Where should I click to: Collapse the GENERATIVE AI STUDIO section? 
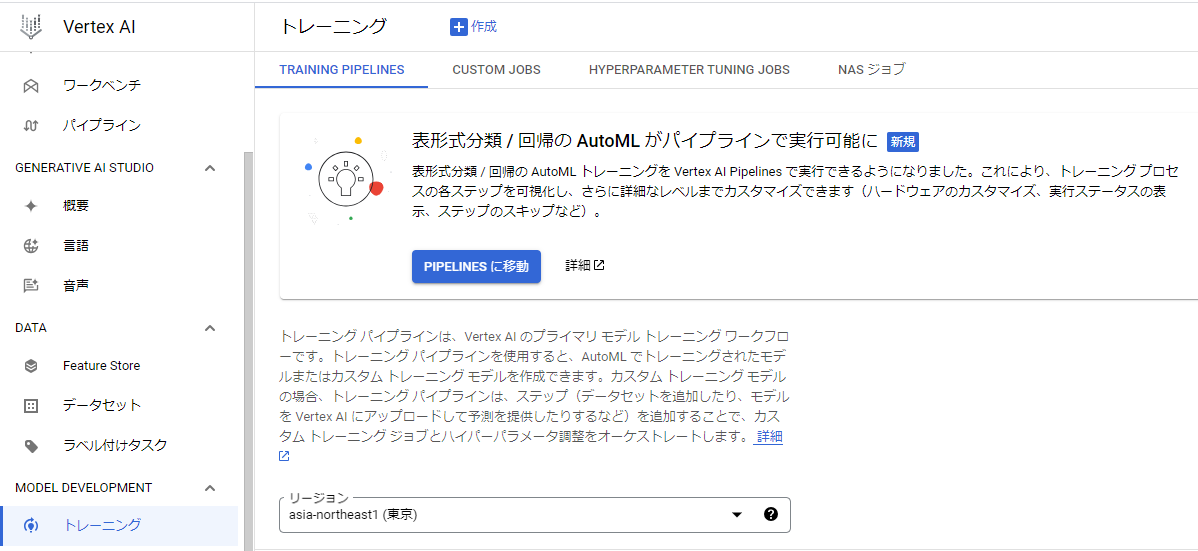pyautogui.click(x=210, y=167)
